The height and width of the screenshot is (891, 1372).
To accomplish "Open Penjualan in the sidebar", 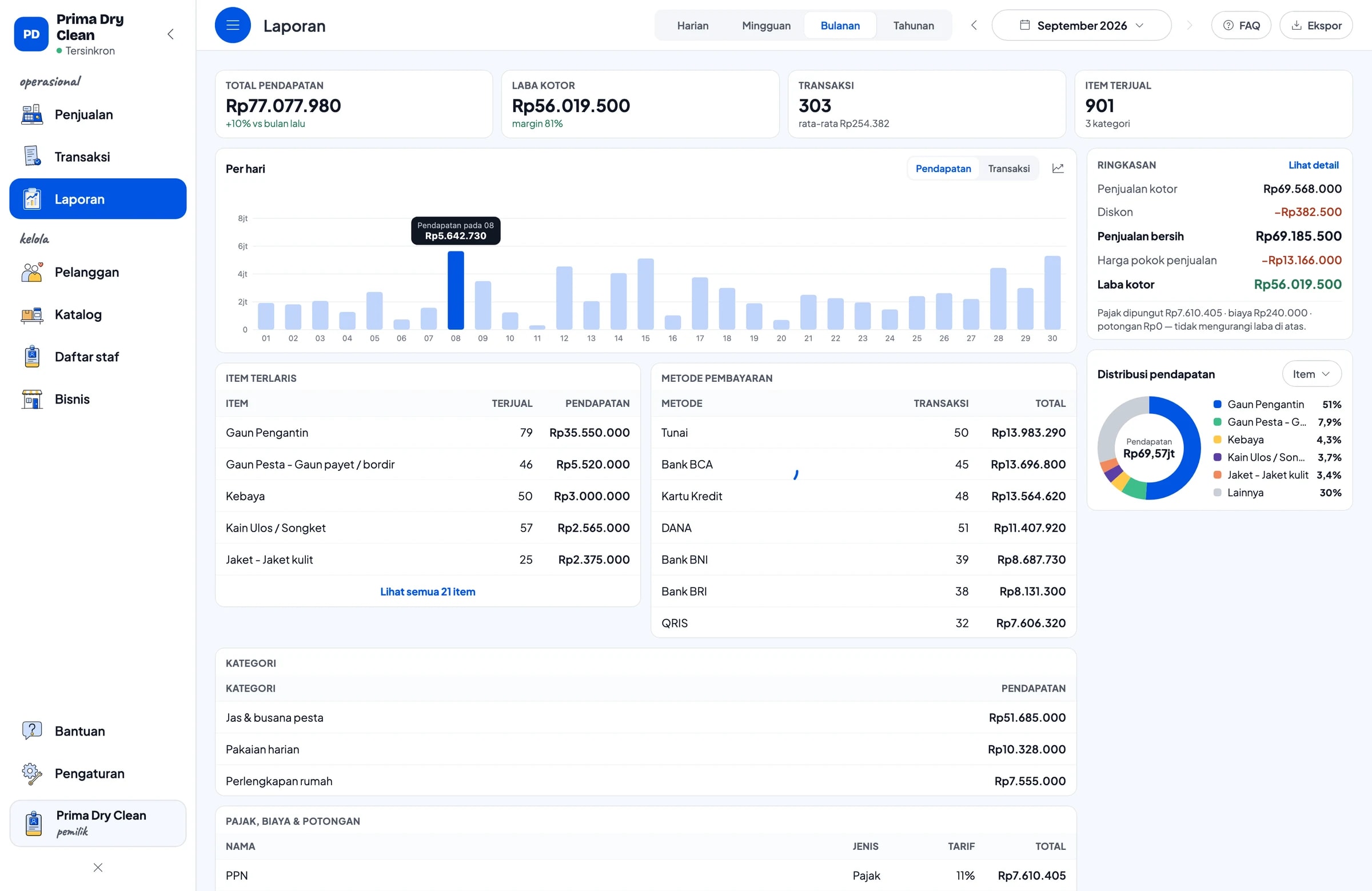I will (98, 115).
